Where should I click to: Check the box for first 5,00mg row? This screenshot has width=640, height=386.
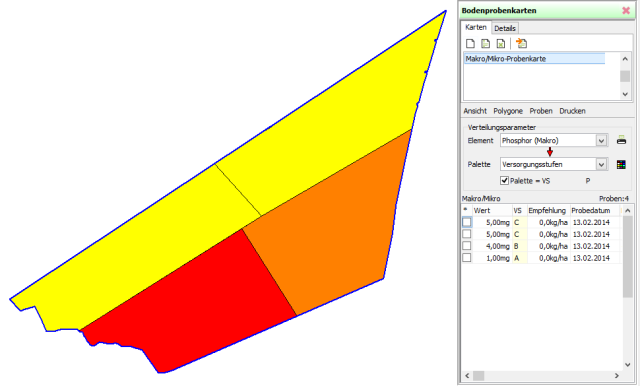coord(467,222)
